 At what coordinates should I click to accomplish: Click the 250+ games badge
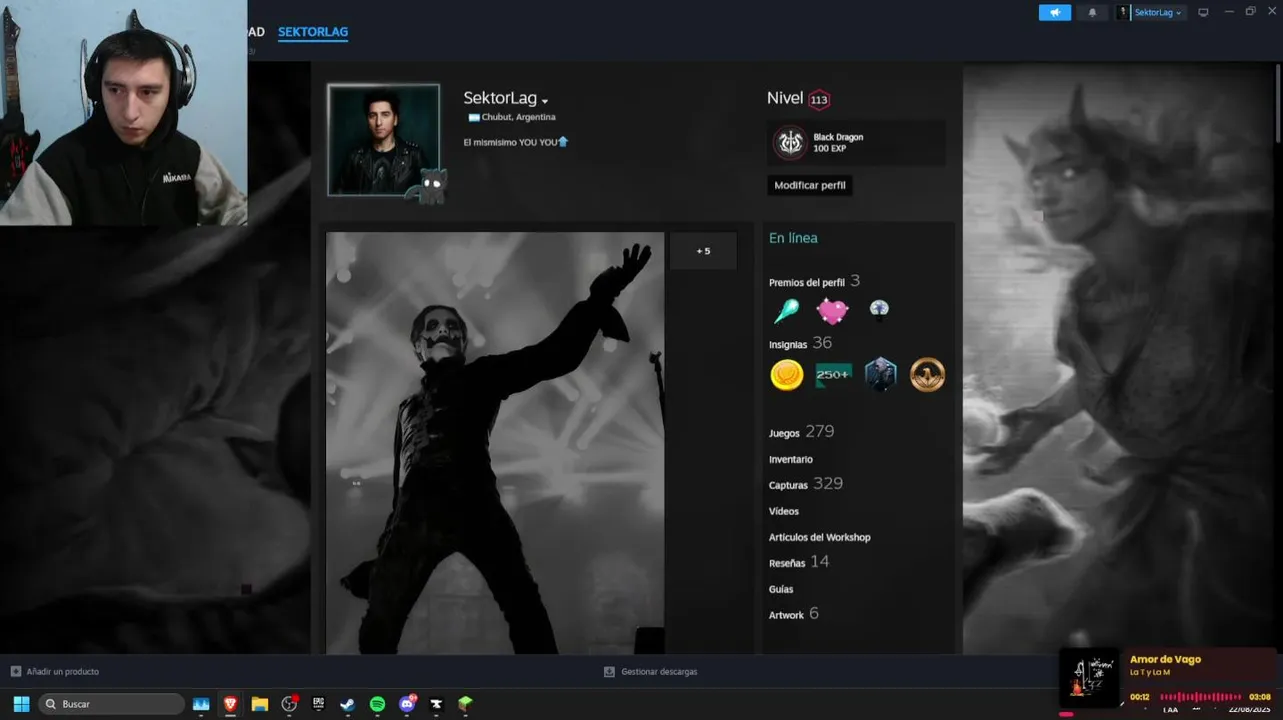(833, 375)
